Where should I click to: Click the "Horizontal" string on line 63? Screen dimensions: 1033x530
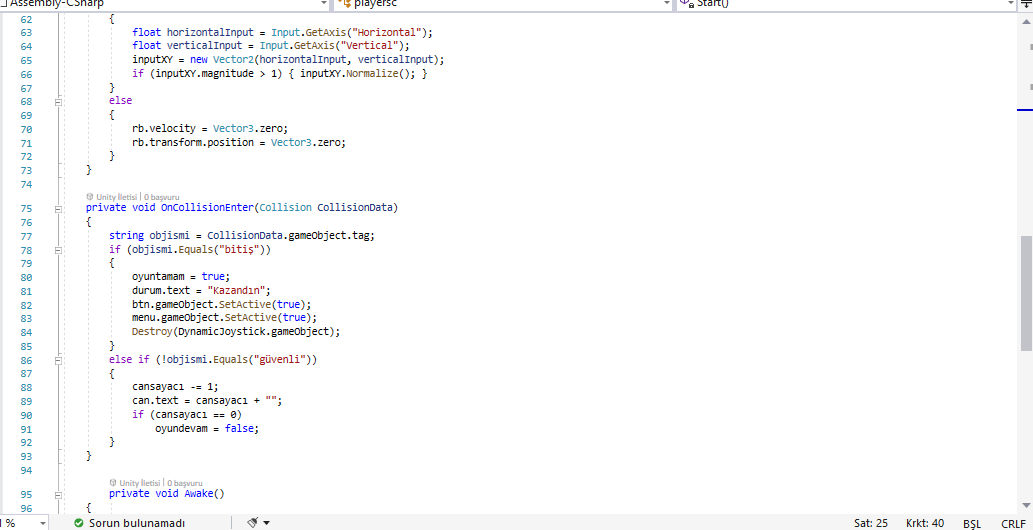point(387,32)
